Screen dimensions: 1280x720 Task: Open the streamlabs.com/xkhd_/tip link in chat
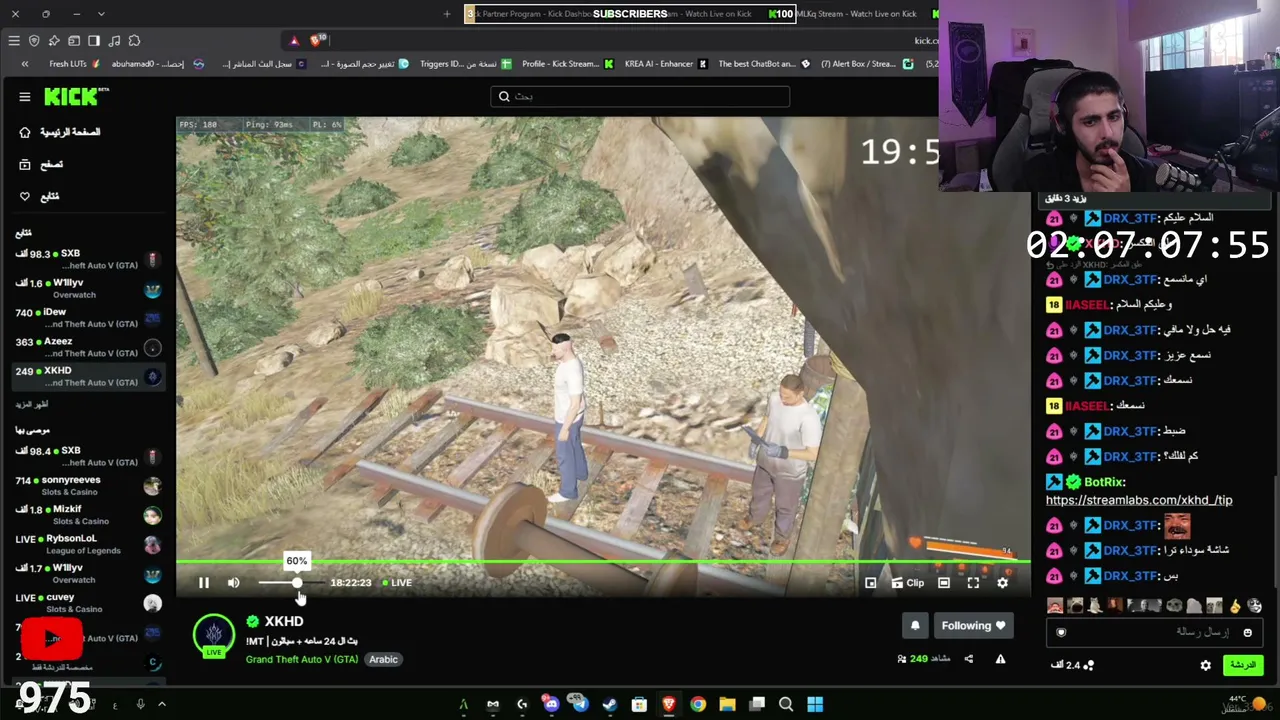(1139, 500)
